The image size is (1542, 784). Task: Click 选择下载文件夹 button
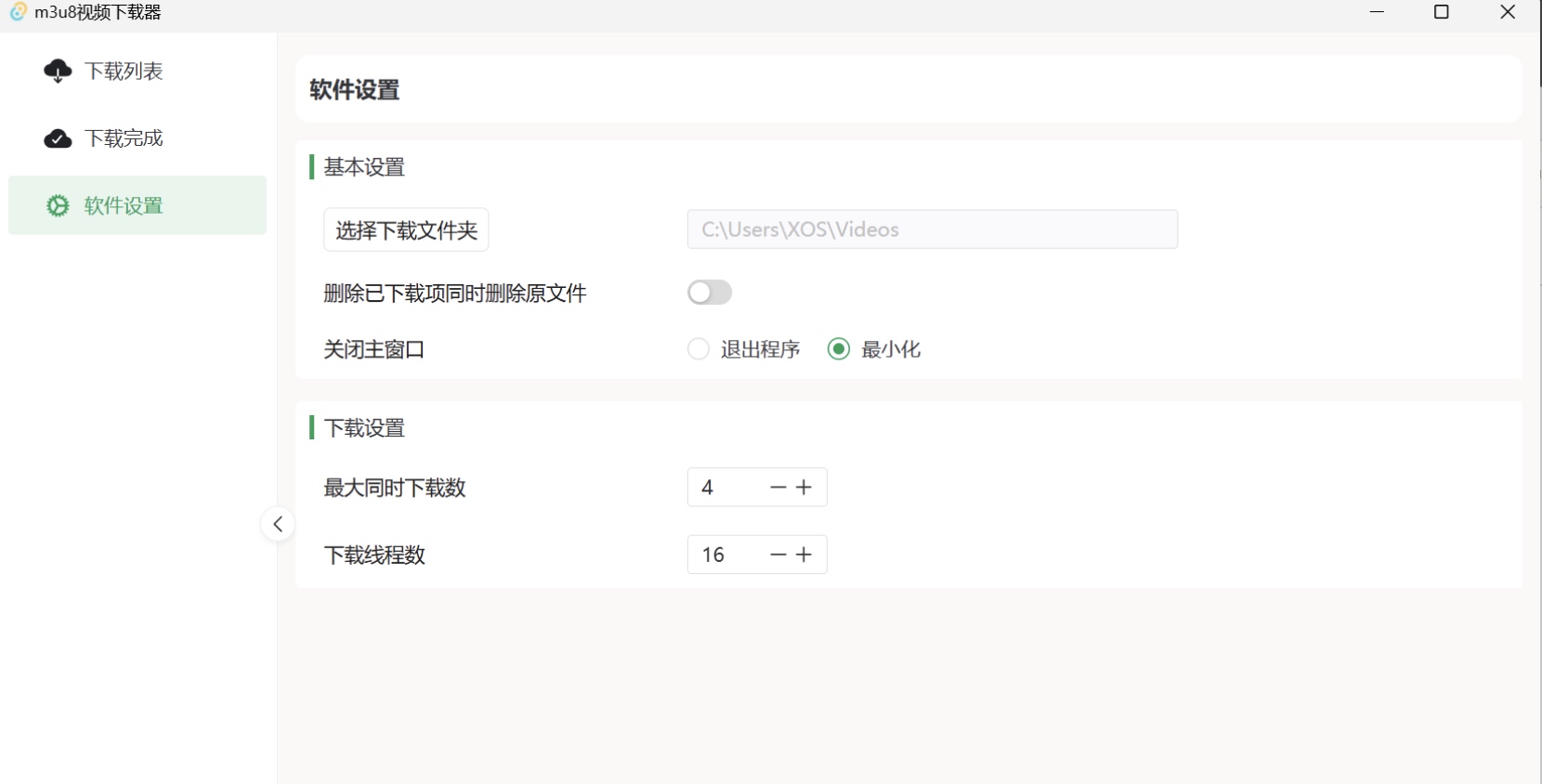click(x=406, y=229)
